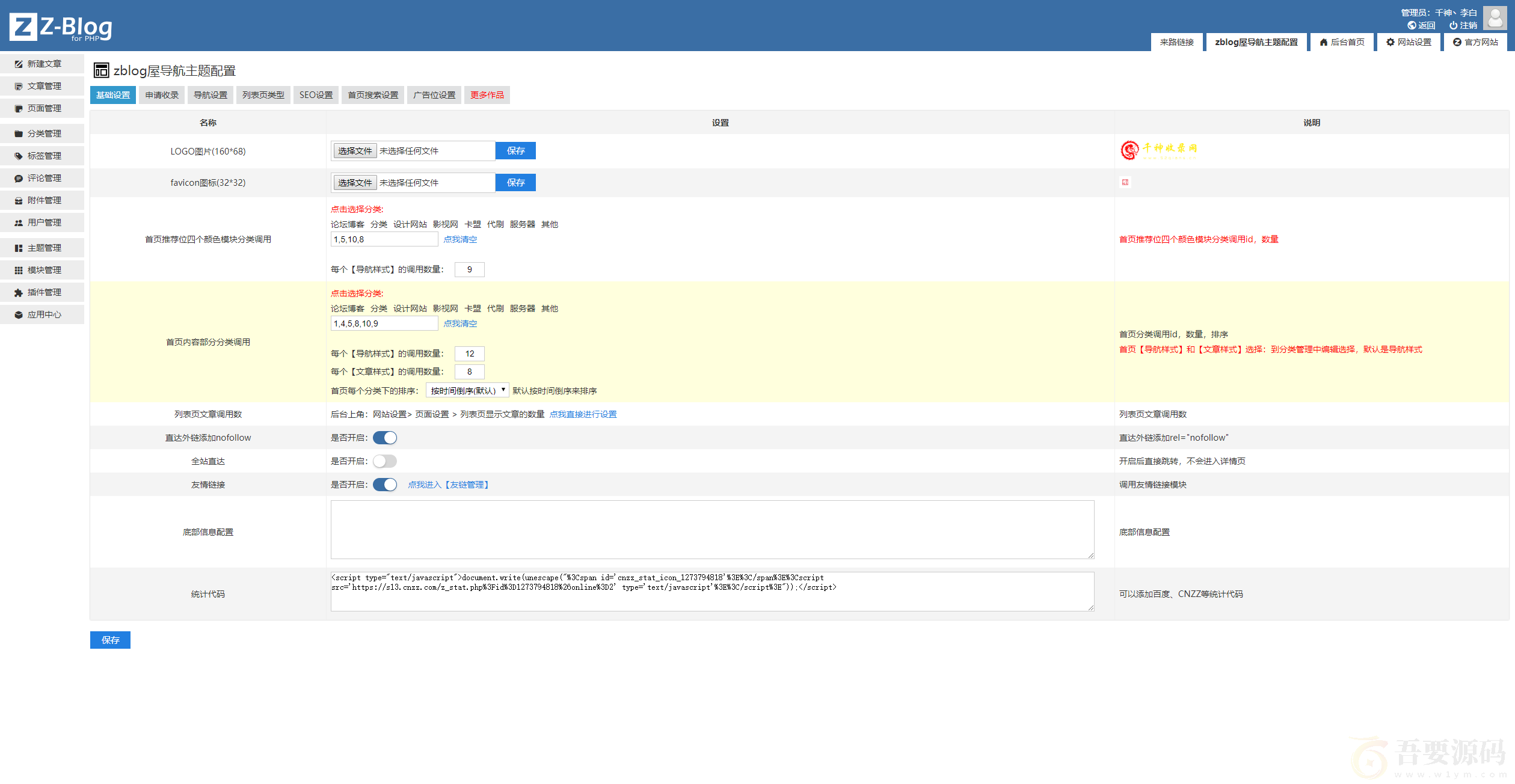Click the navigation count field showing 9

(x=470, y=269)
